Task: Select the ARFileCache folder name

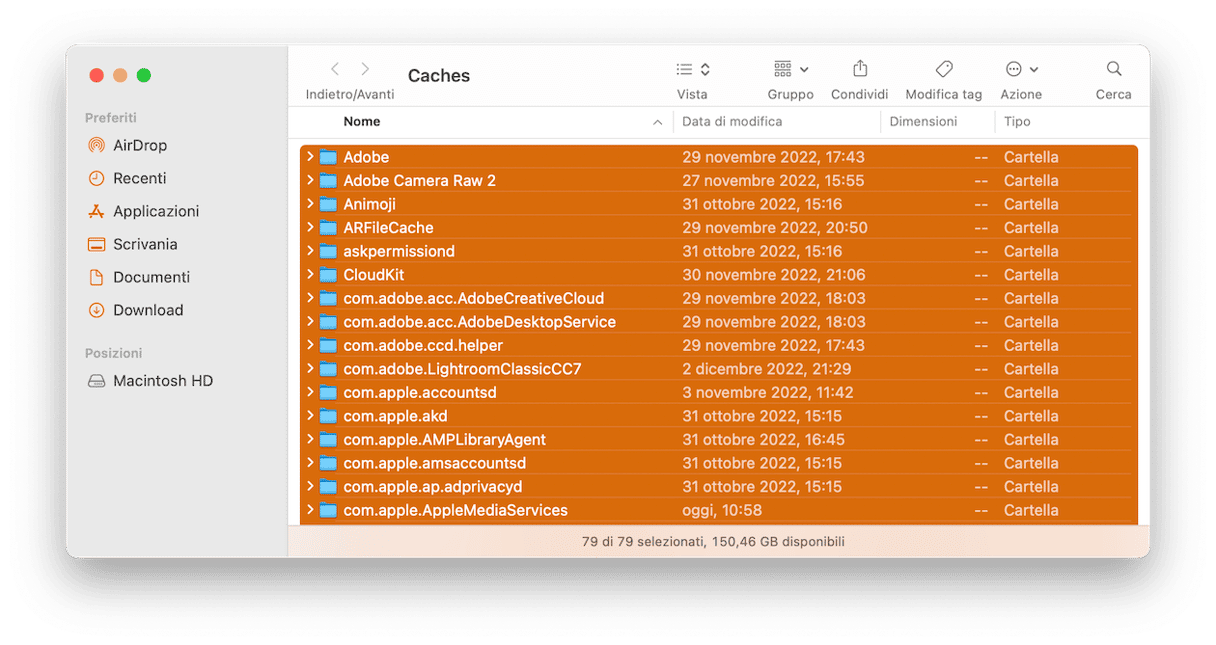Action: pyautogui.click(x=388, y=228)
